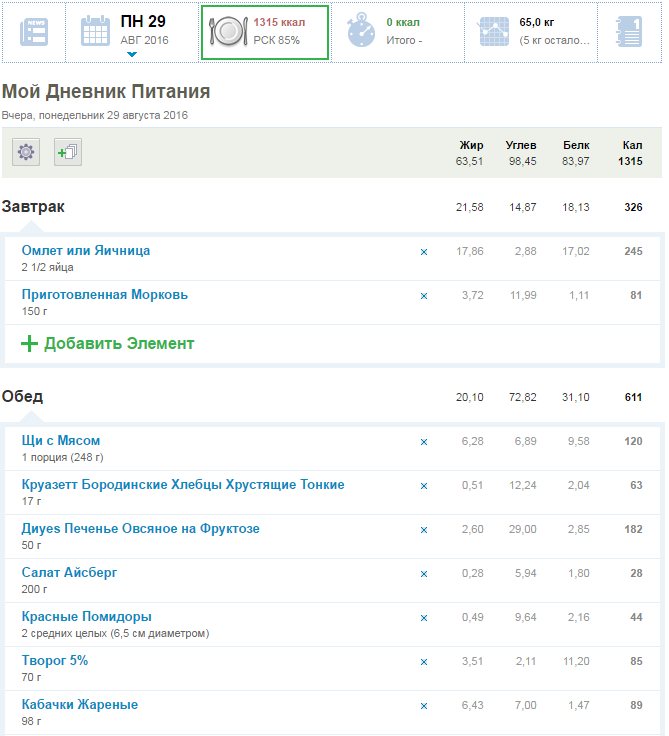Remove Щи с Мясом entry
Image resolution: width=669 pixels, height=736 pixels.
423,442
